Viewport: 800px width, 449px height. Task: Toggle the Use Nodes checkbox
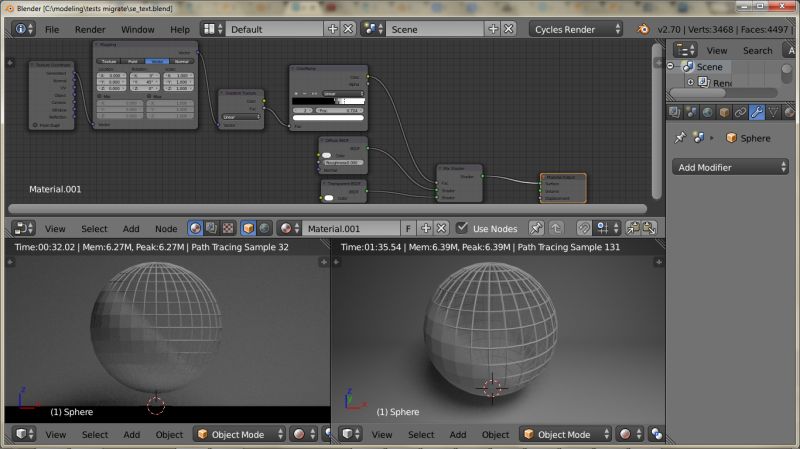tap(462, 228)
